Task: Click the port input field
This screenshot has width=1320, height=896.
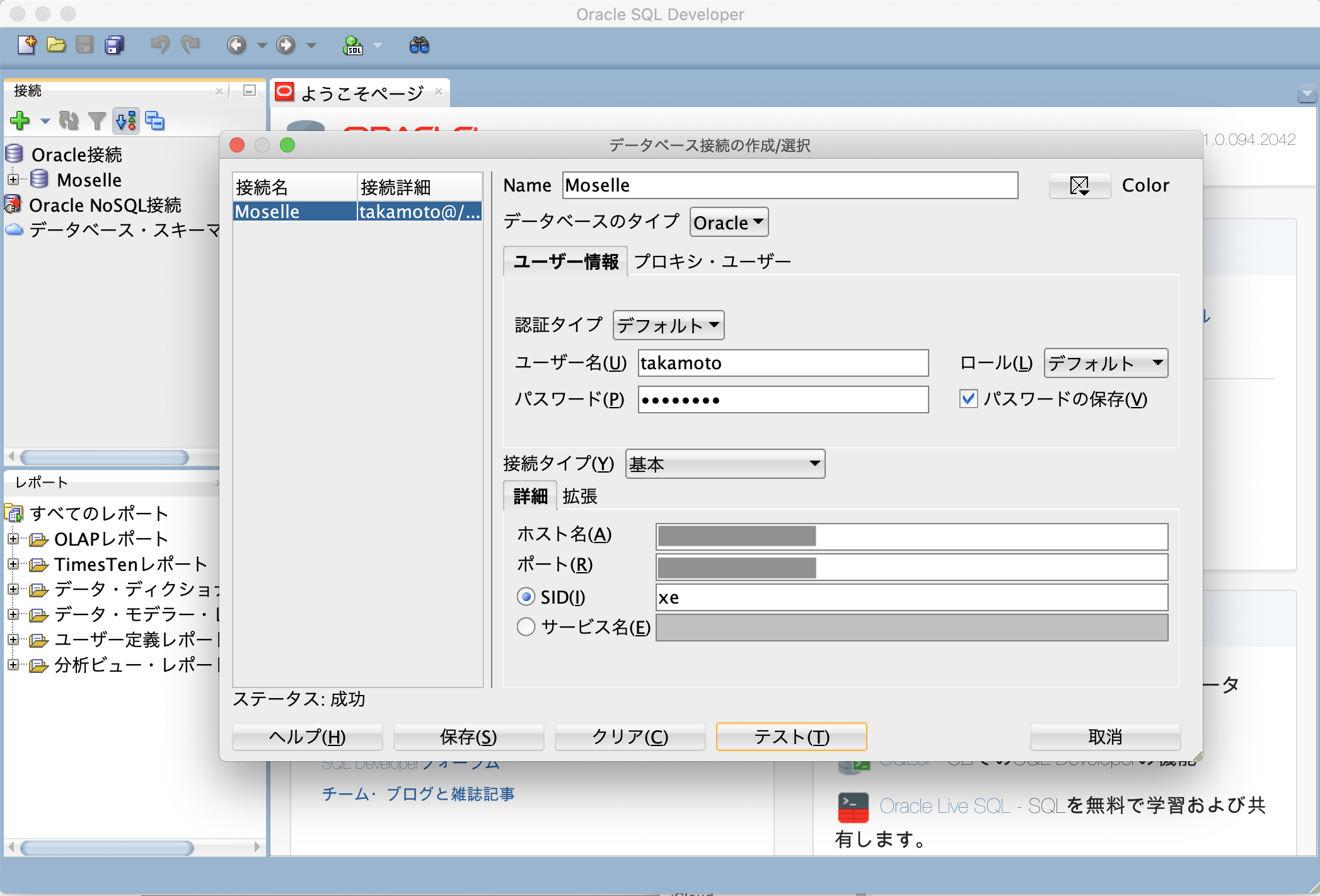Action: click(x=912, y=566)
